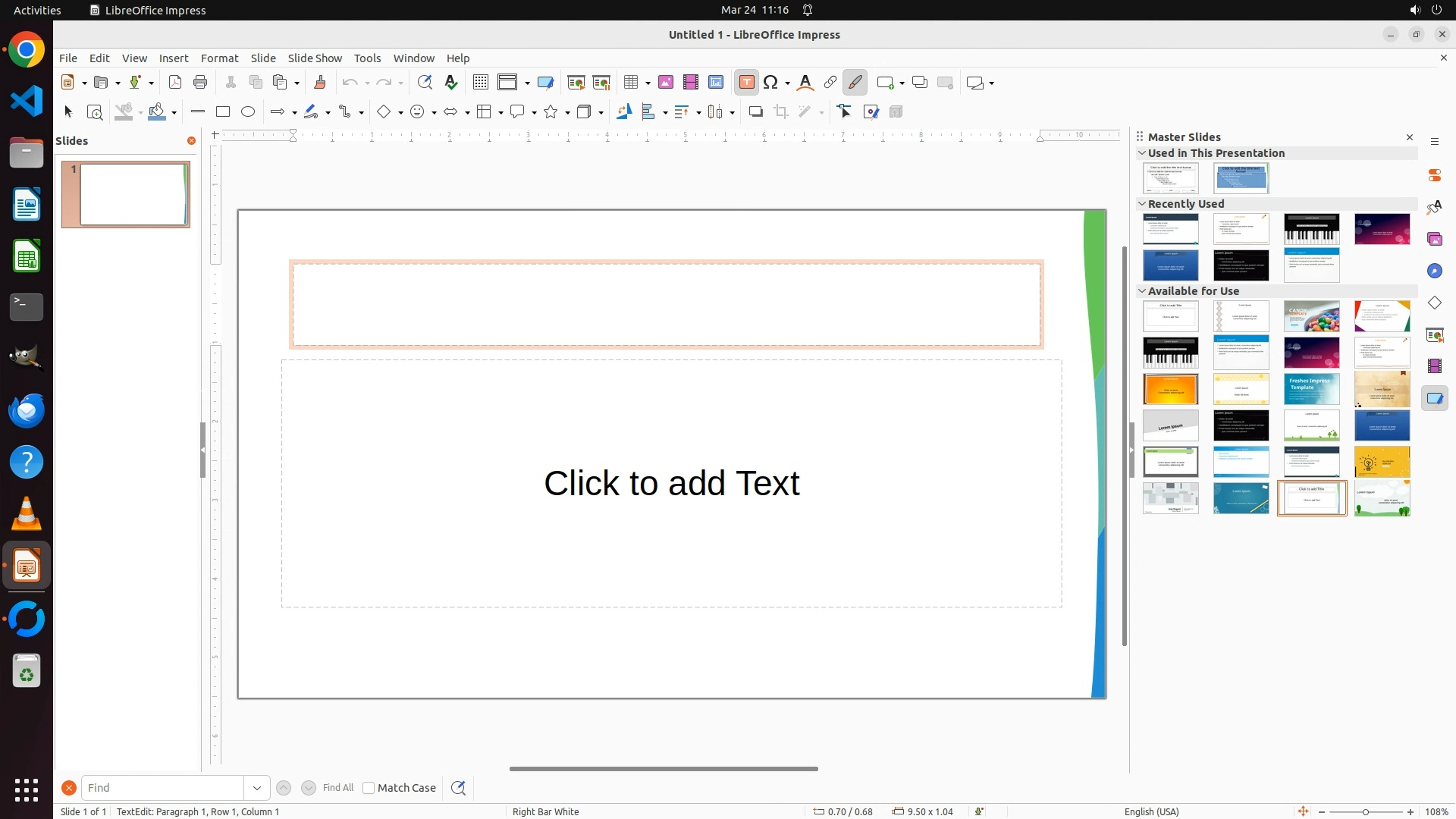Viewport: 1456px width, 819px height.
Task: Open the Find history dropdown arrow
Action: [257, 788]
